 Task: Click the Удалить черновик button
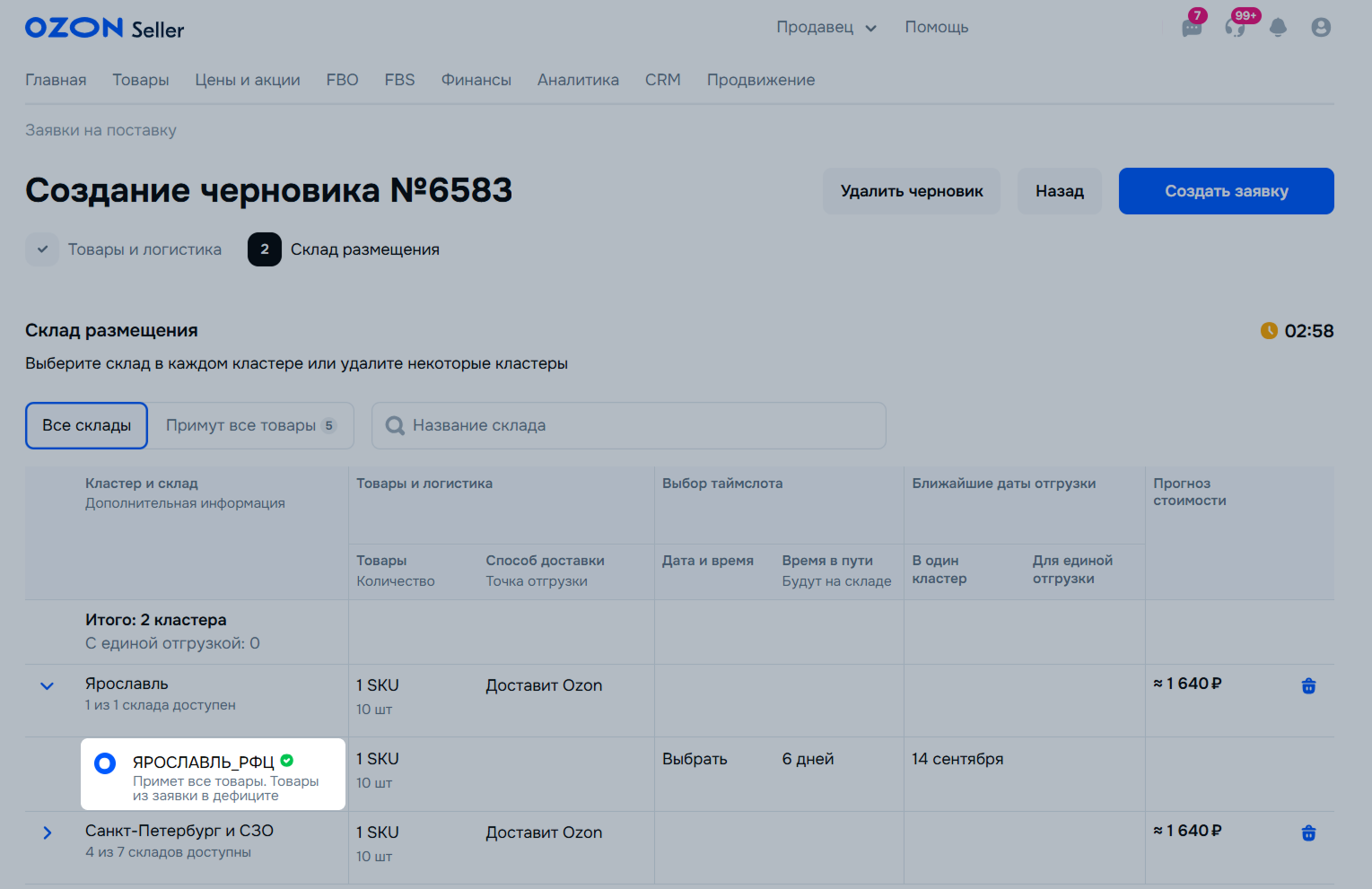pyautogui.click(x=912, y=191)
